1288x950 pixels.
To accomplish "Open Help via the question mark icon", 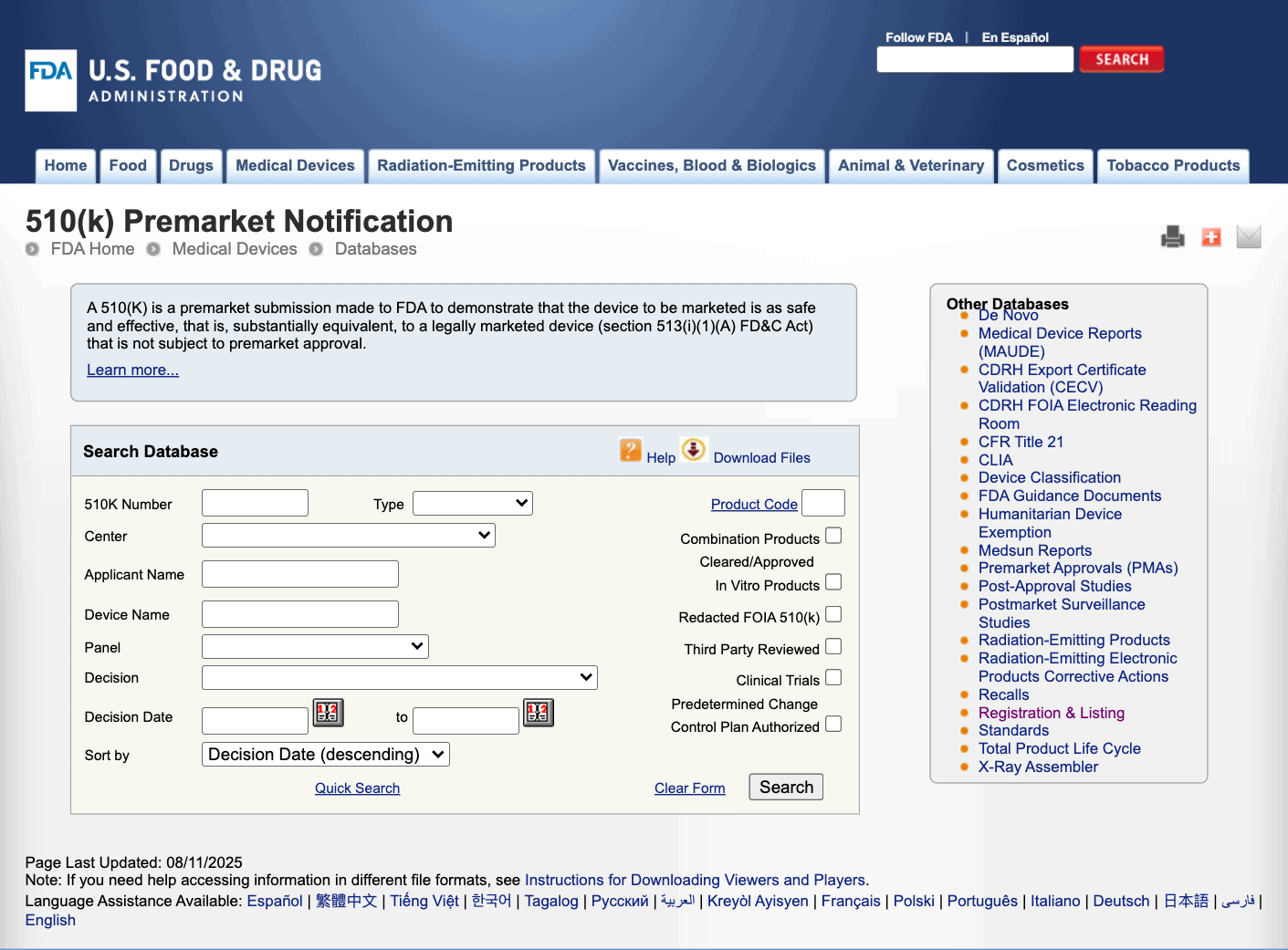I will pyautogui.click(x=631, y=450).
